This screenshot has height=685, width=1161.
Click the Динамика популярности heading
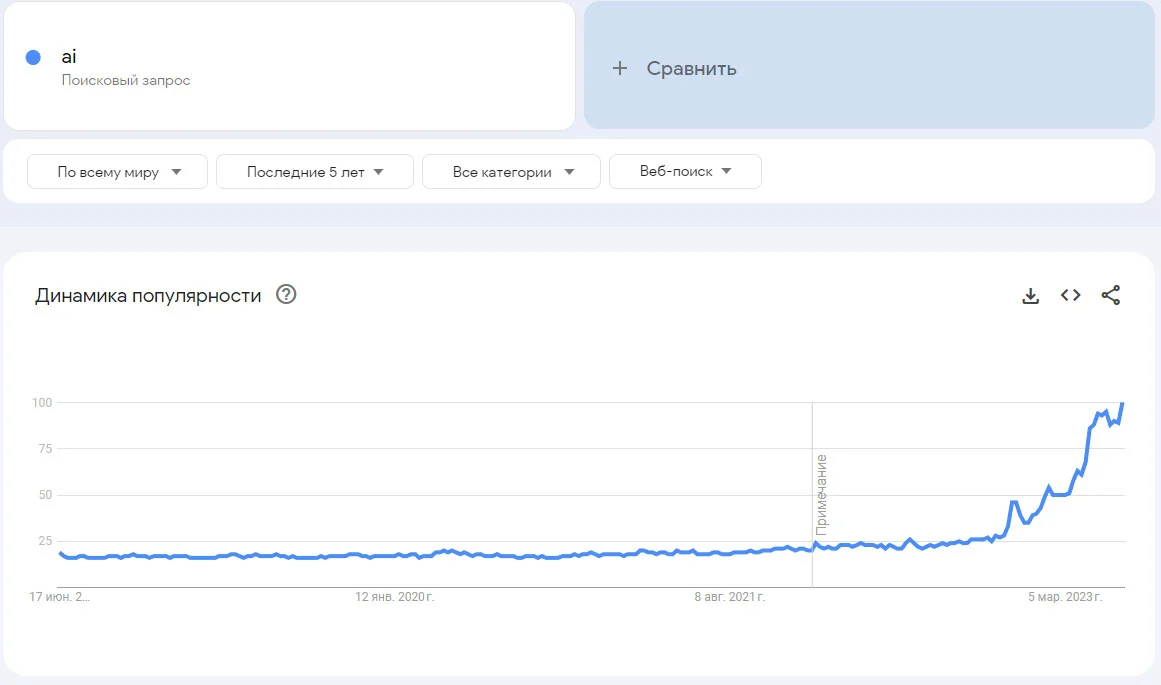(148, 295)
